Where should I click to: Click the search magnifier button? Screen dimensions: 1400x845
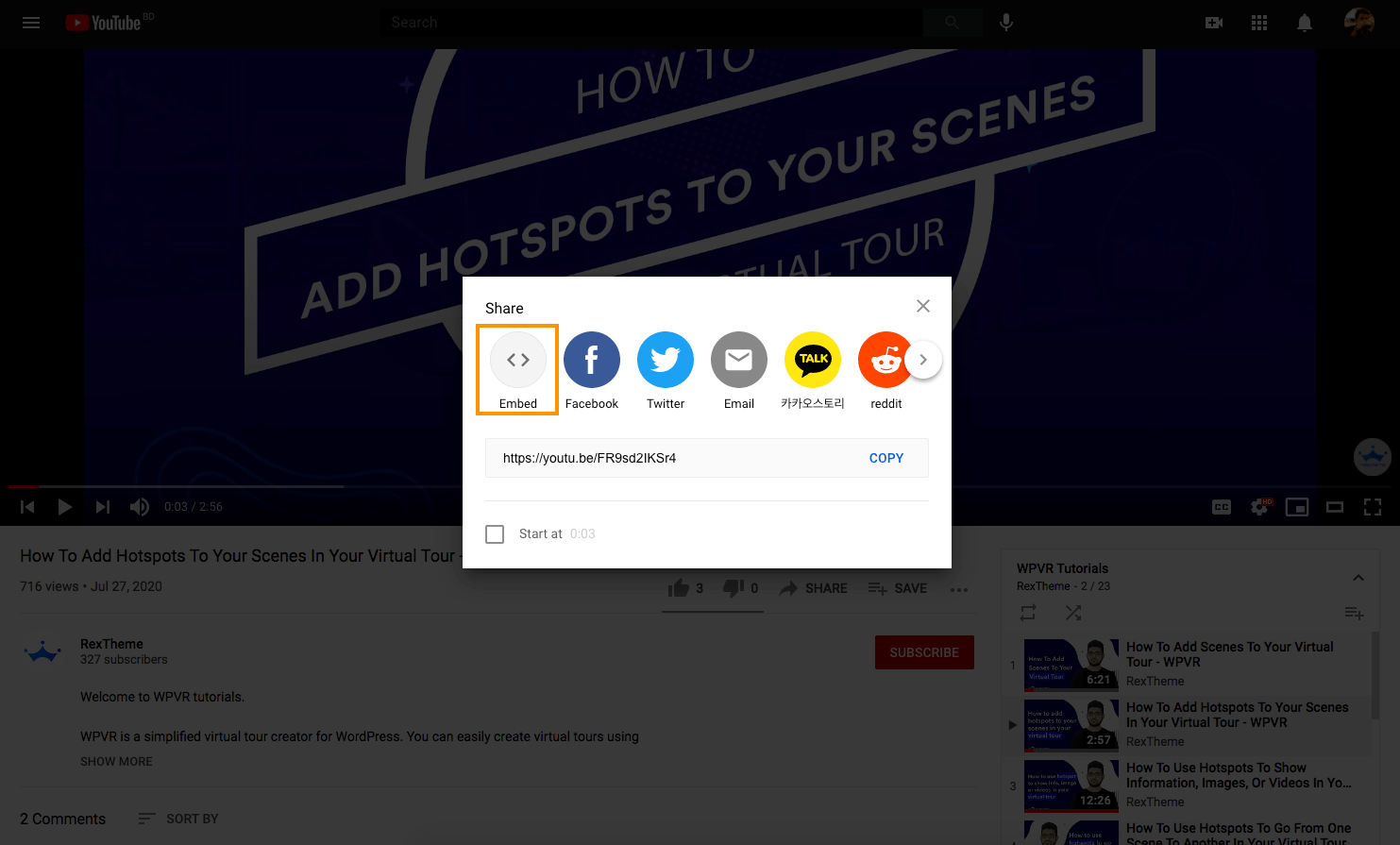[952, 23]
